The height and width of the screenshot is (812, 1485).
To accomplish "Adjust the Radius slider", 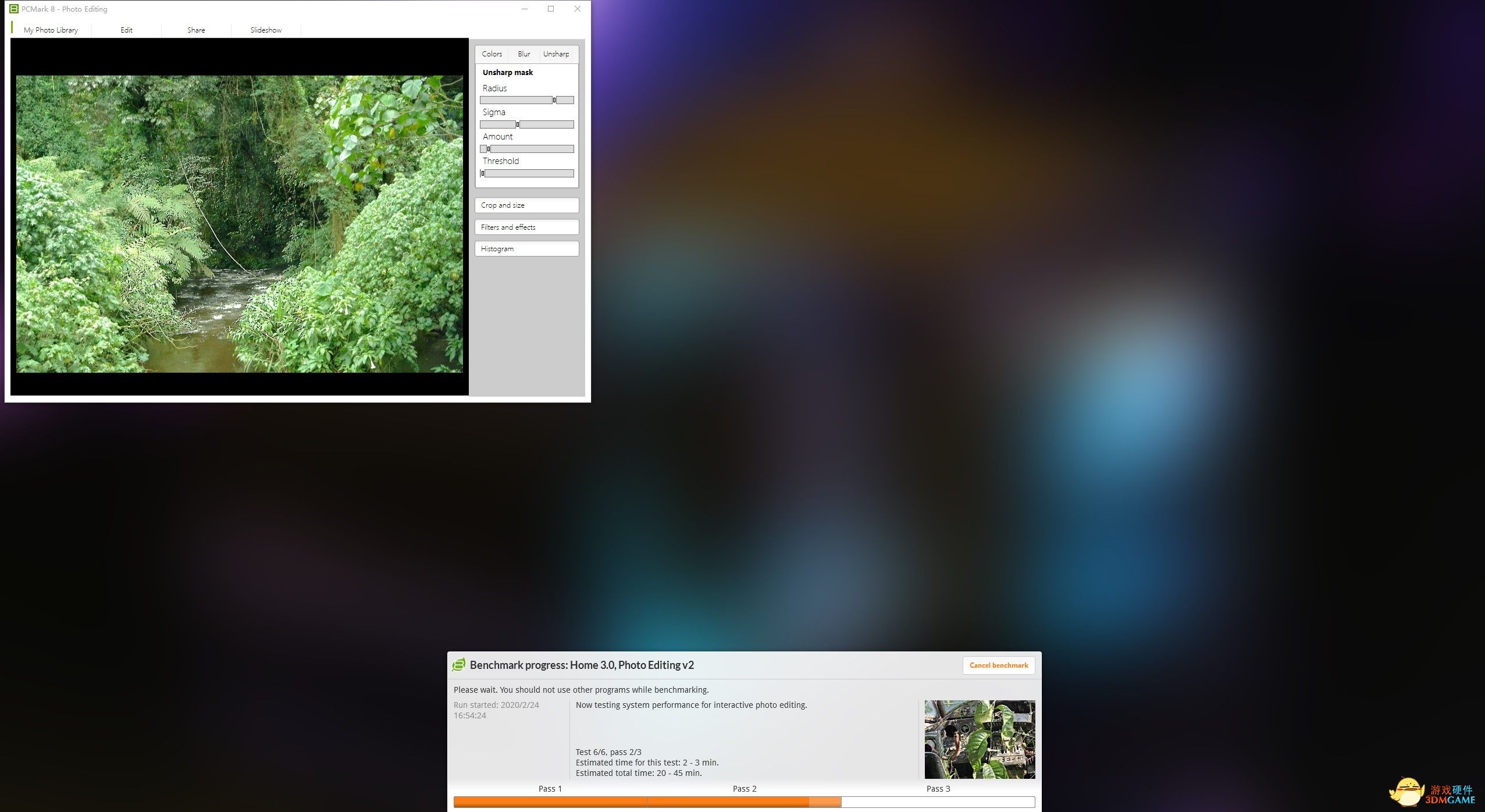I will (527, 100).
